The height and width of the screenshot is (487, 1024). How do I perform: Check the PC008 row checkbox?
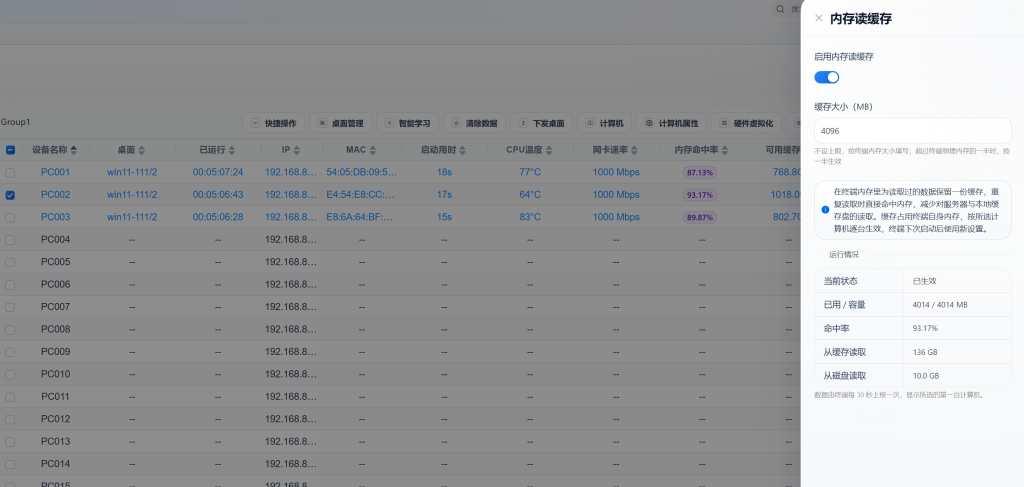pyautogui.click(x=10, y=329)
